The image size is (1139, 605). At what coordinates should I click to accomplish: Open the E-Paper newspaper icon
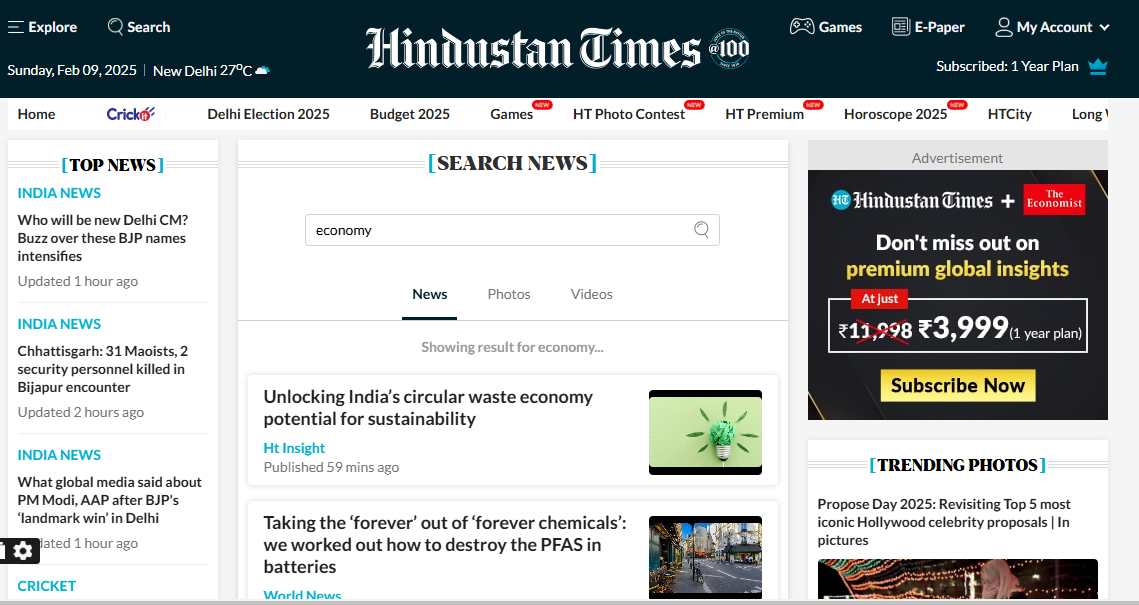901,27
